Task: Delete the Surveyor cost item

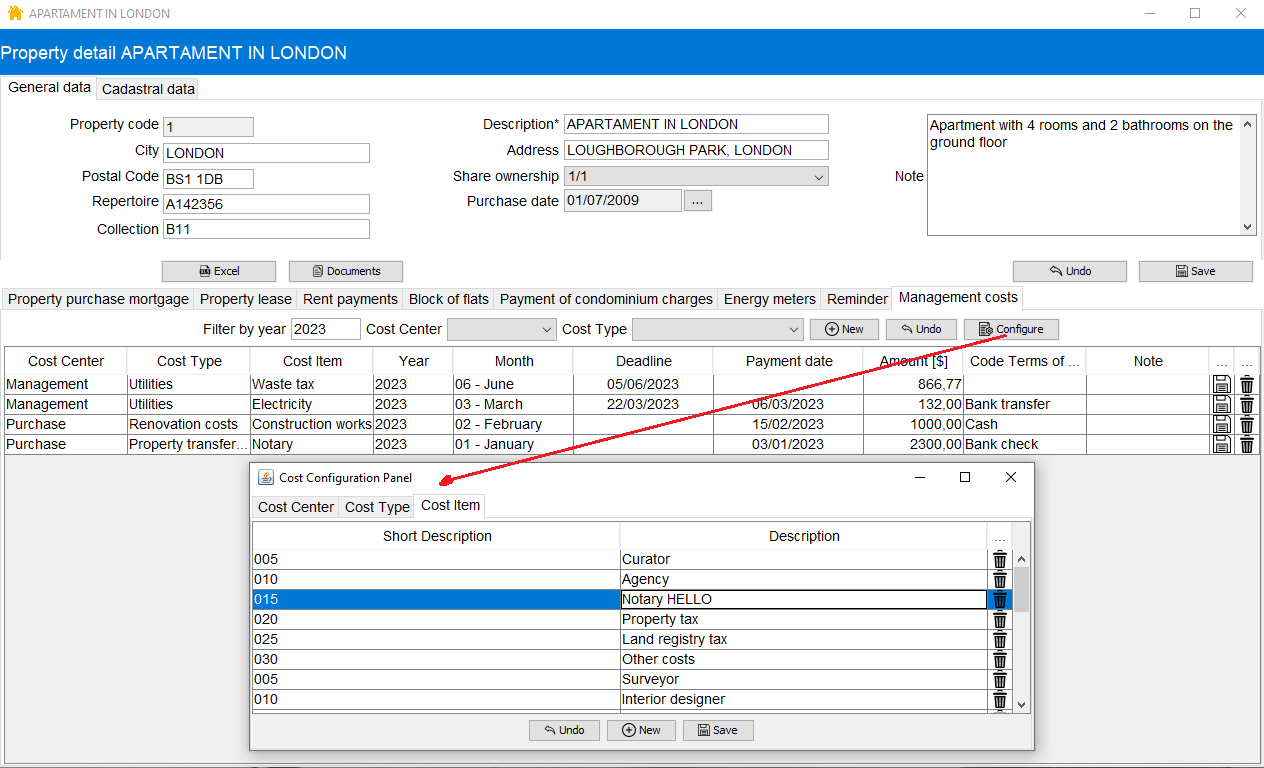Action: coord(999,679)
